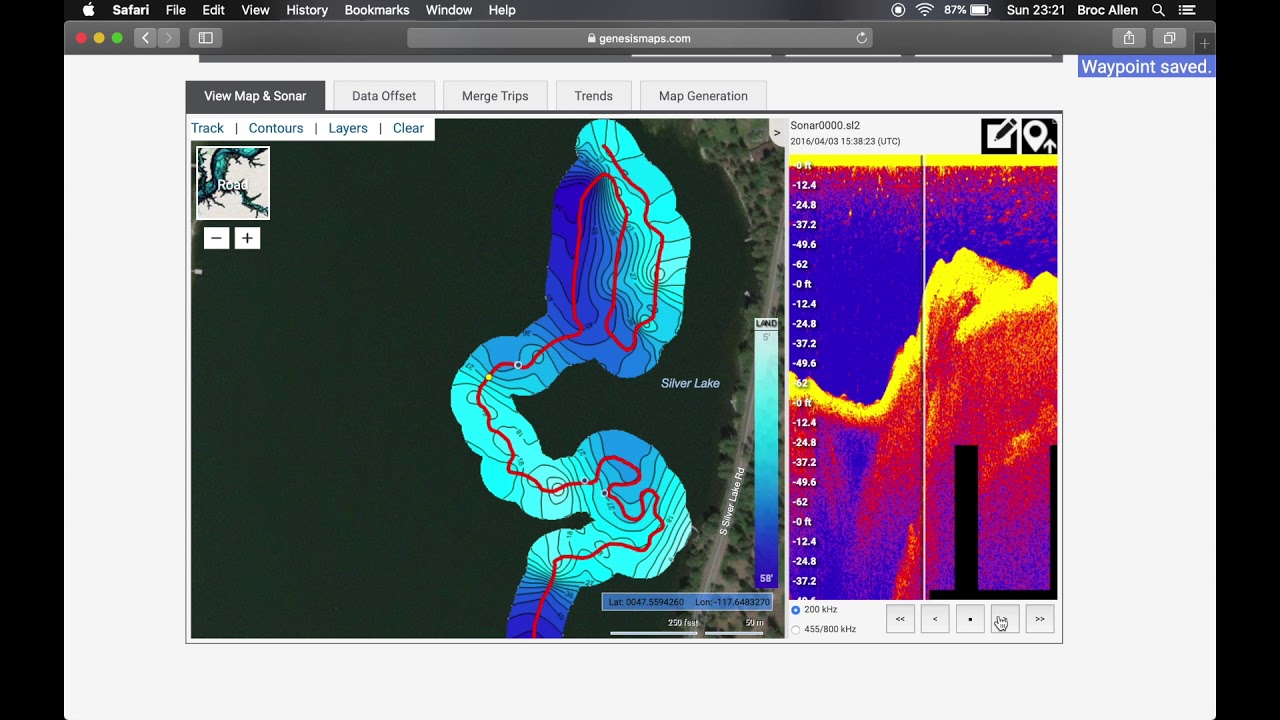Screen dimensions: 1280x720
Task: Rewind sonar playback with double-left arrows
Action: click(x=900, y=619)
